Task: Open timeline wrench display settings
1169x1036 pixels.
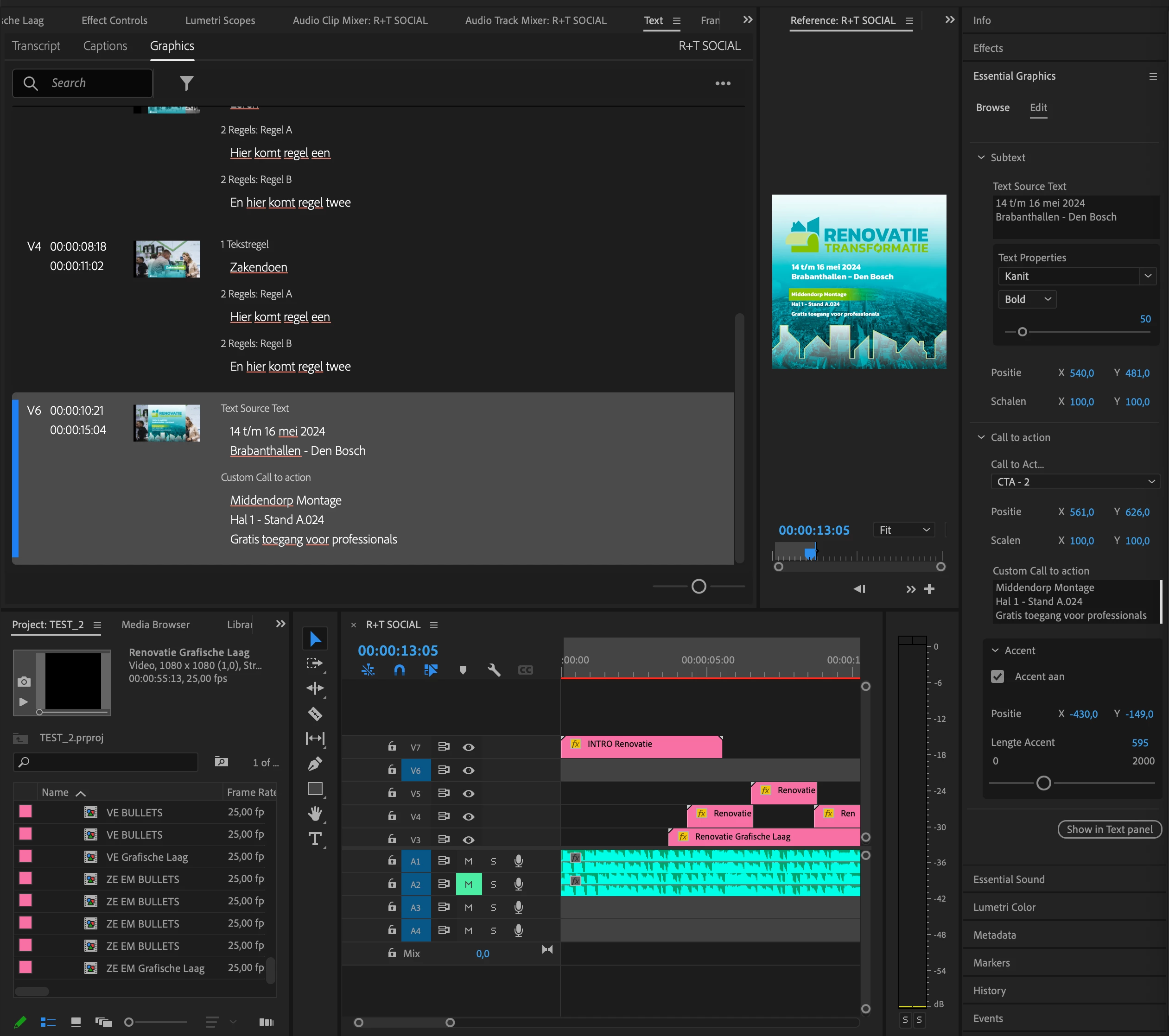Action: coord(494,670)
